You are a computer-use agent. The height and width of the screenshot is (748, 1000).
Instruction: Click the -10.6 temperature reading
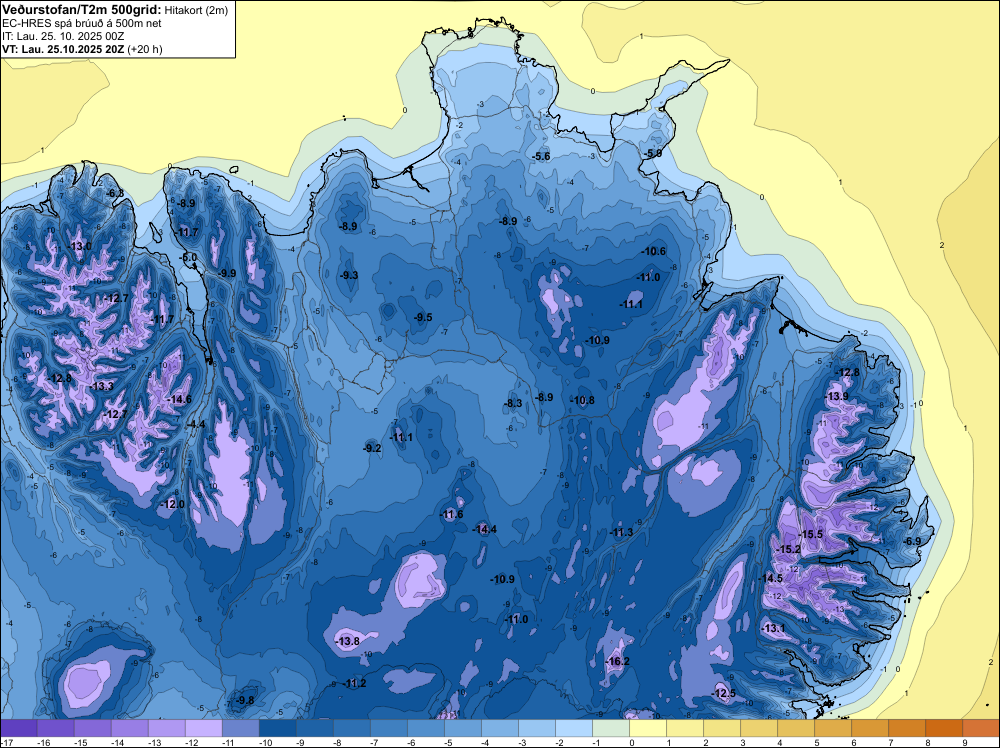pyautogui.click(x=654, y=251)
